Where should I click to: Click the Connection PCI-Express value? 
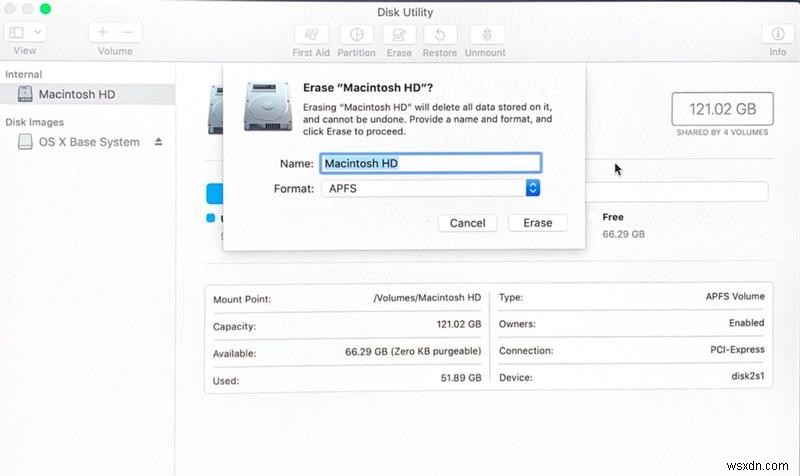737,349
